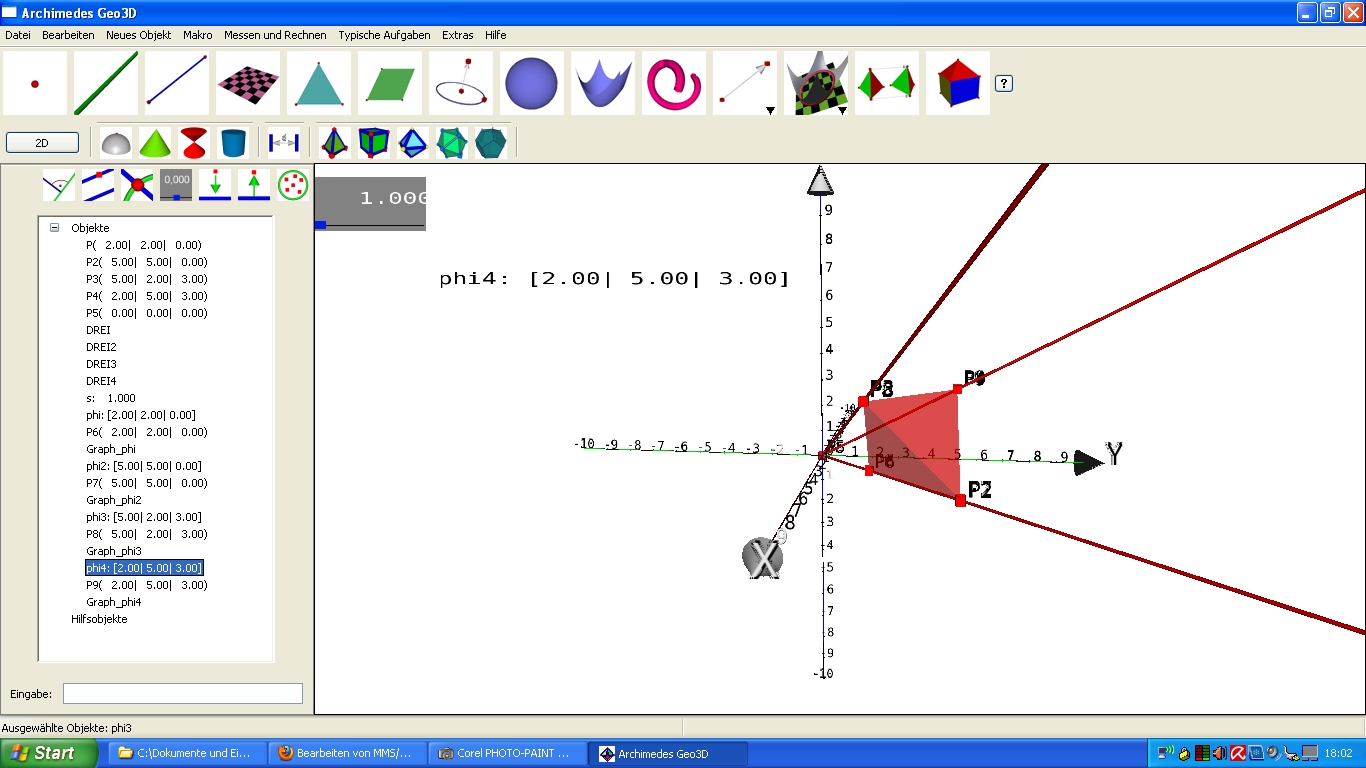Choose the checkered plane tool
The width and height of the screenshot is (1366, 768).
tap(247, 83)
